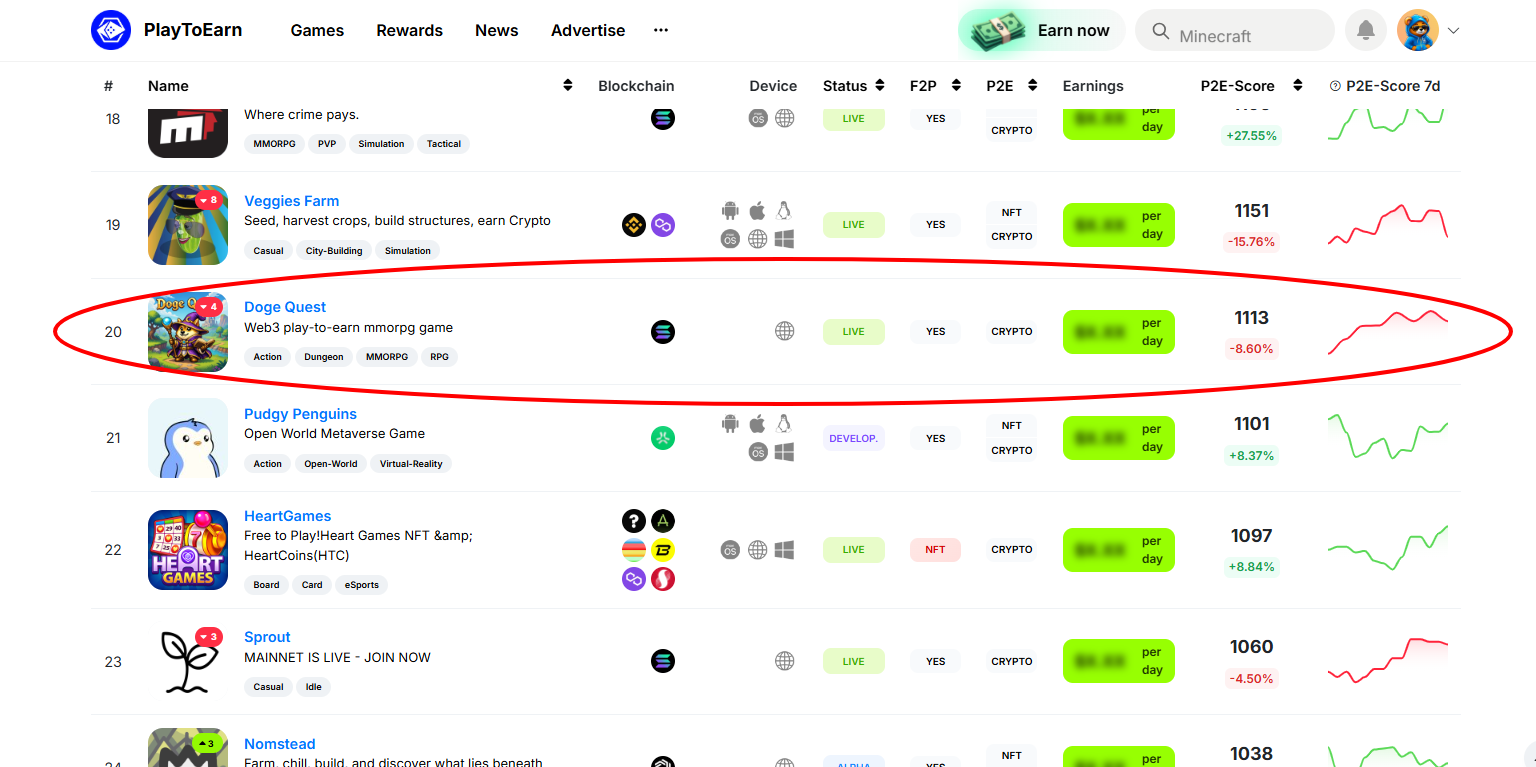Open Pudgy Penguins game link
The width and height of the screenshot is (1536, 767).
click(300, 414)
